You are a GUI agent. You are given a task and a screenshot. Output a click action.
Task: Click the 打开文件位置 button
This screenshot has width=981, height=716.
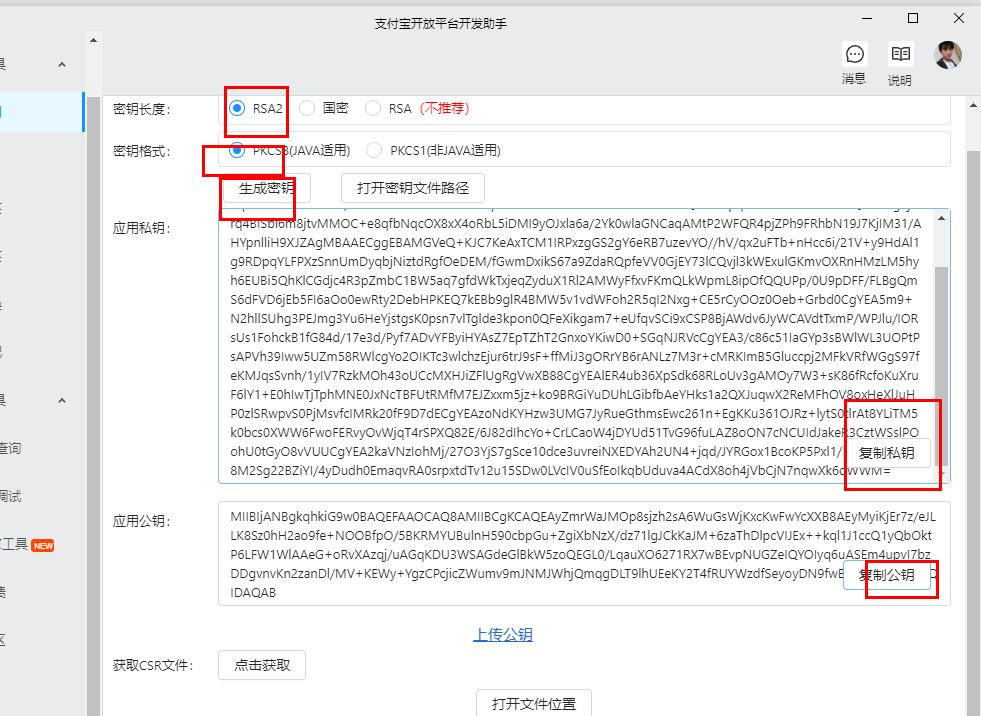tap(534, 703)
